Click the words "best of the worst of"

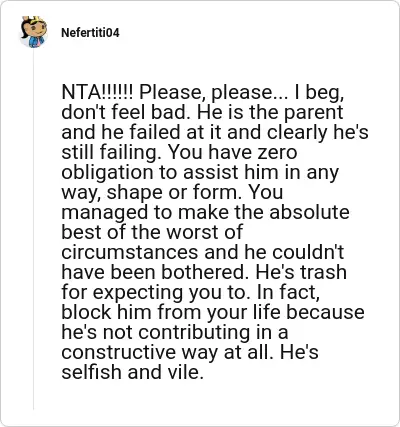152,232
